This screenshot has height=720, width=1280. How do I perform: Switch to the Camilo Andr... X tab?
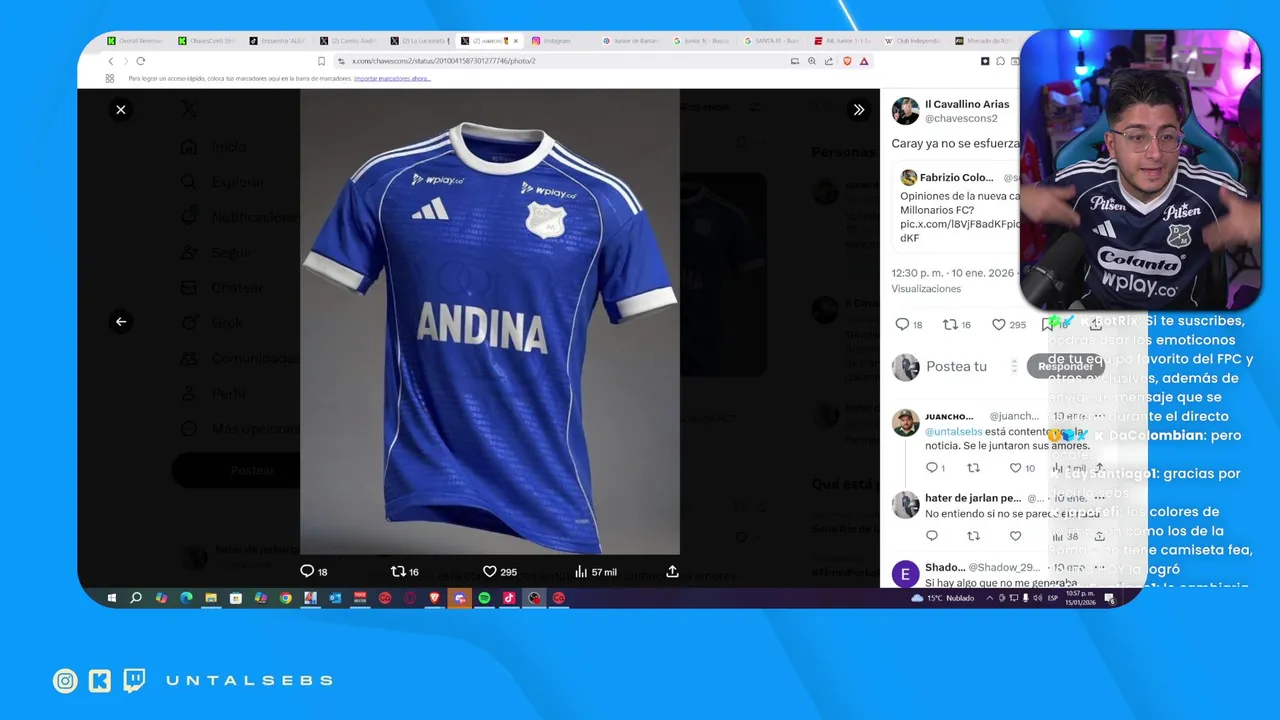tap(348, 41)
